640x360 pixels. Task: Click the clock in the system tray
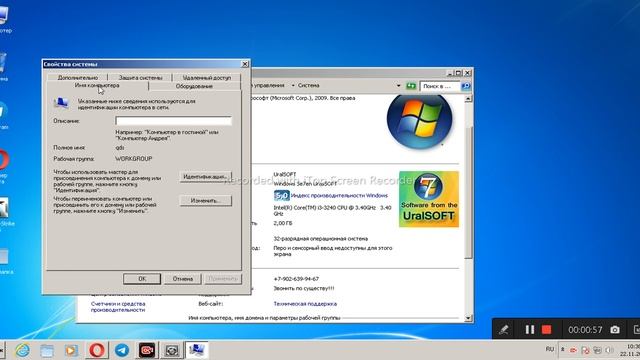[631, 350]
